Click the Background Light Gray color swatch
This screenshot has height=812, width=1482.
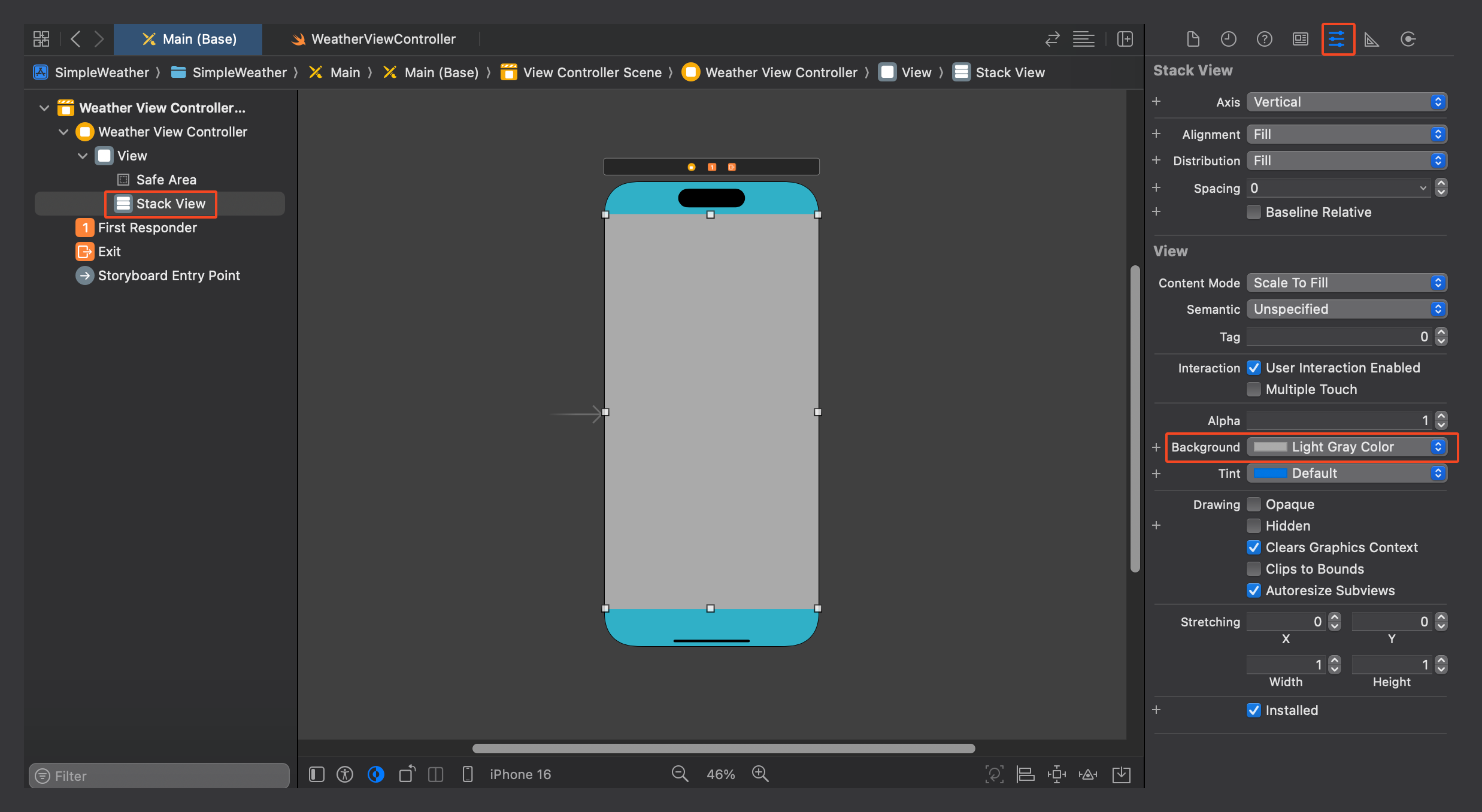(1269, 447)
